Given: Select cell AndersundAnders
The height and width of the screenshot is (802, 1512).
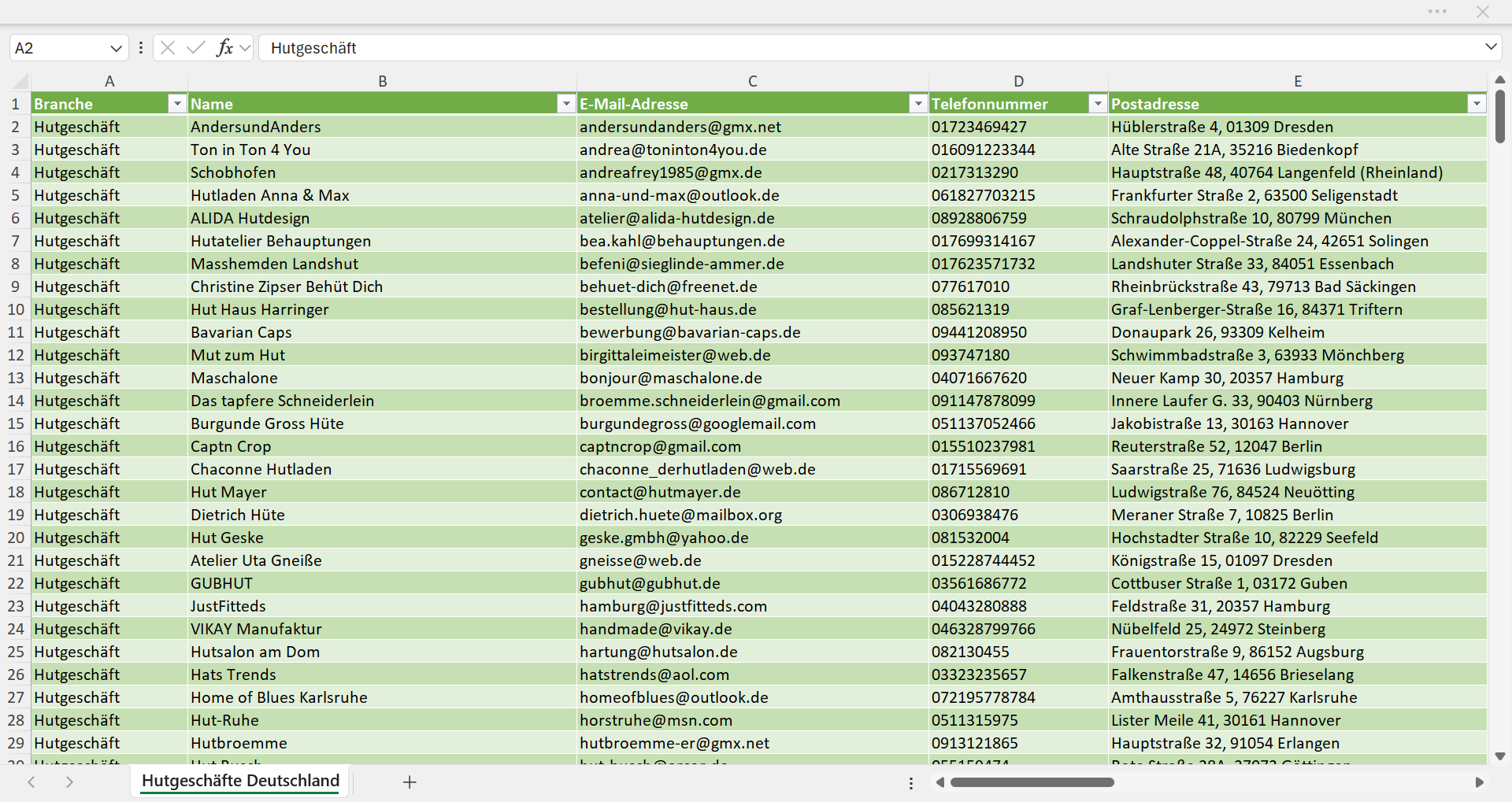Looking at the screenshot, I should pos(382,127).
